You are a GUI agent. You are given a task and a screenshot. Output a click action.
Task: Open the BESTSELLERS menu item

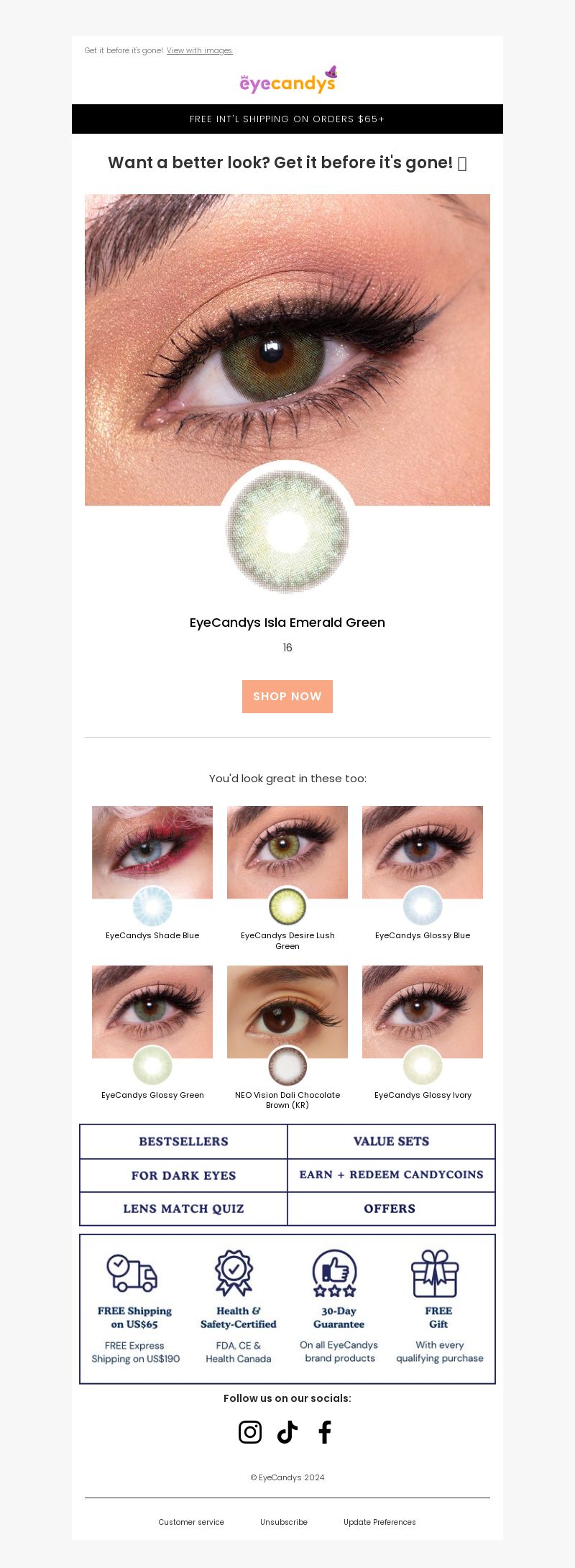point(184,1142)
